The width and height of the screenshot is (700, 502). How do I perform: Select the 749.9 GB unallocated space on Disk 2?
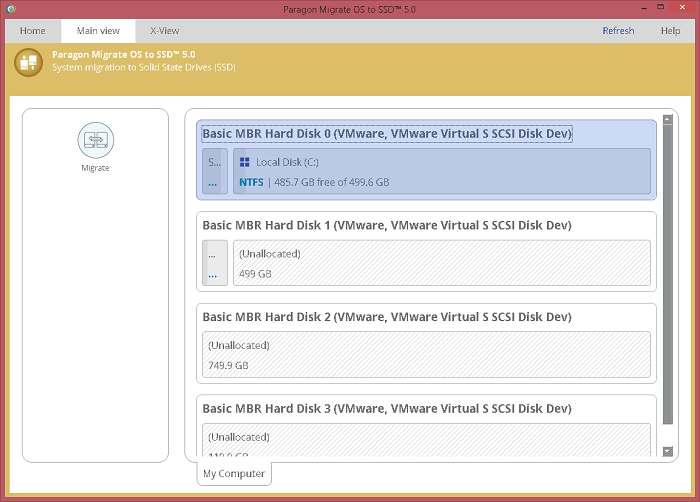[426, 355]
